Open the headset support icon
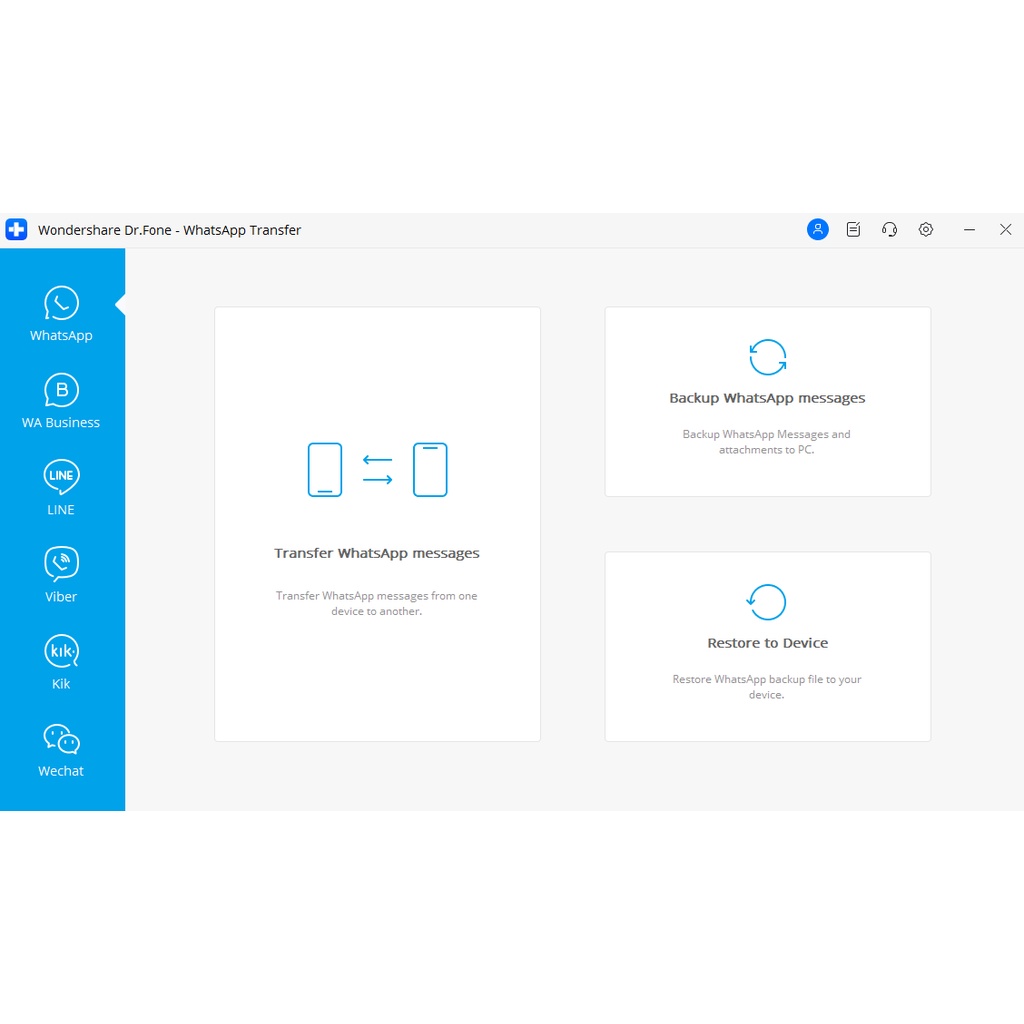Image resolution: width=1024 pixels, height=1024 pixels. [x=889, y=230]
